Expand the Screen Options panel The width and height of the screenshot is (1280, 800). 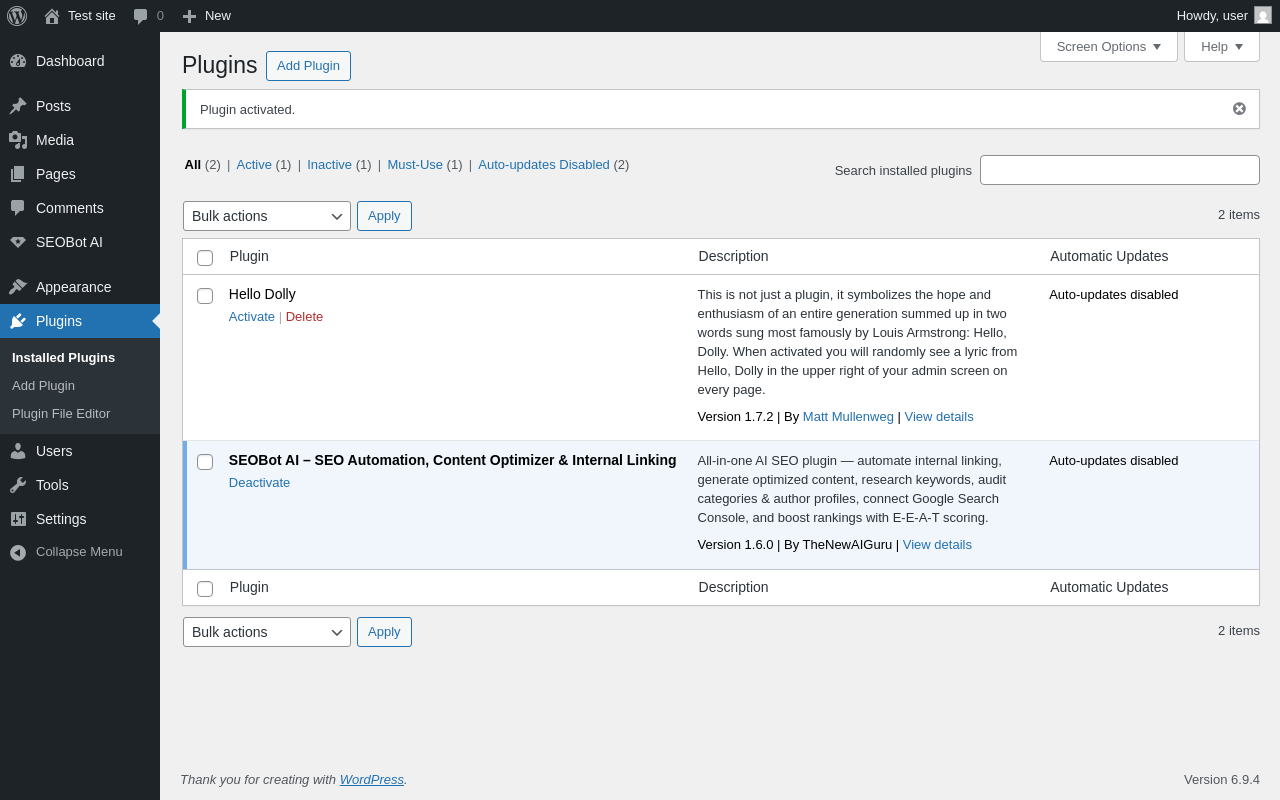tap(1108, 46)
